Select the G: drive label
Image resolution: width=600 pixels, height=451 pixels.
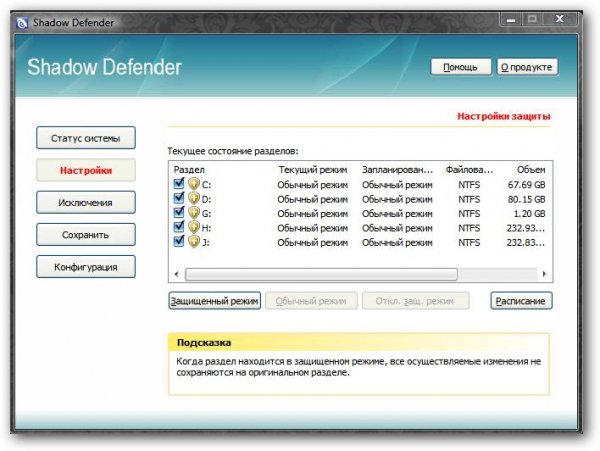click(x=206, y=213)
